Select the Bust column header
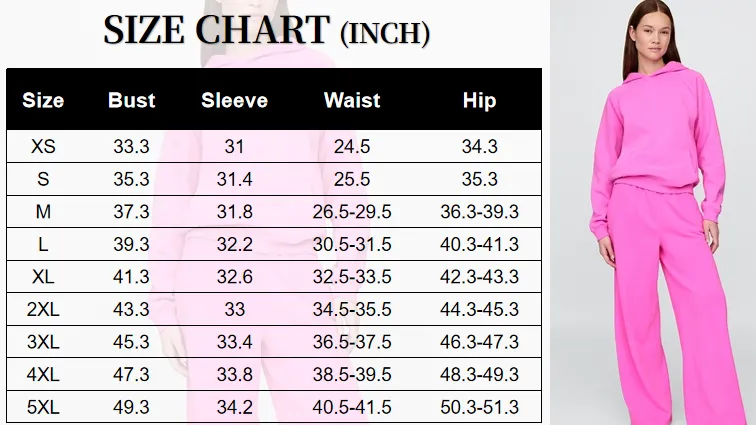 pos(132,100)
